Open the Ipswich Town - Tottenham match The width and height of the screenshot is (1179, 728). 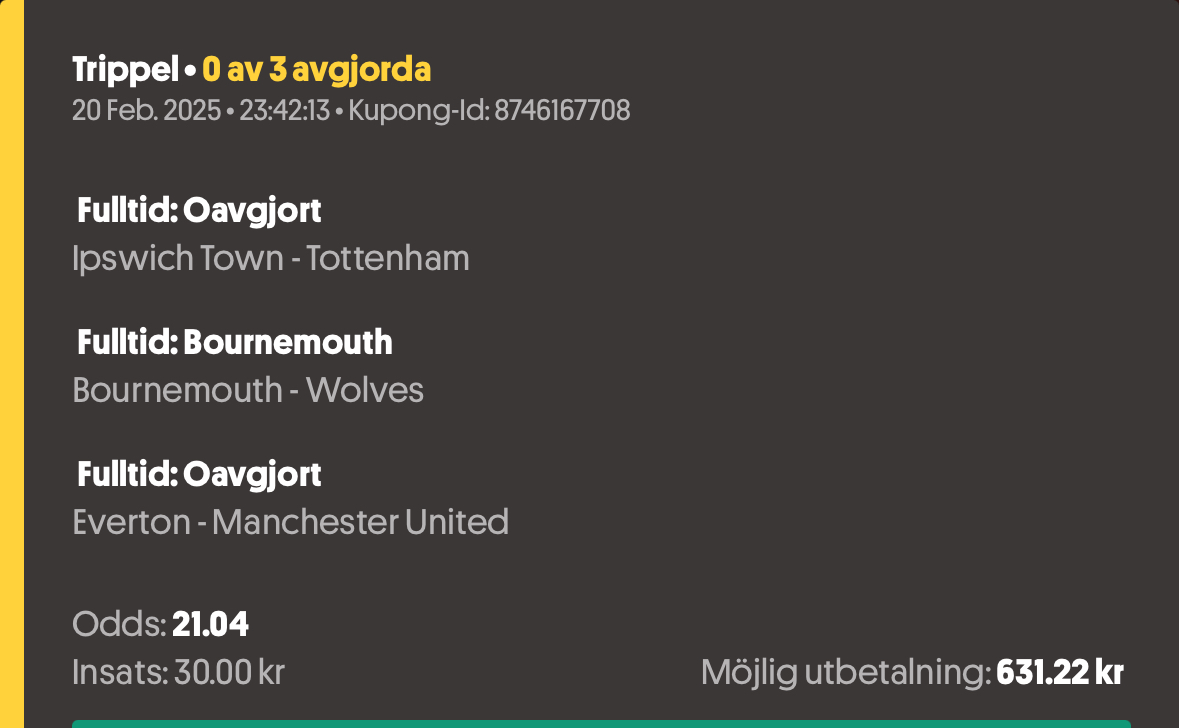[271, 259]
